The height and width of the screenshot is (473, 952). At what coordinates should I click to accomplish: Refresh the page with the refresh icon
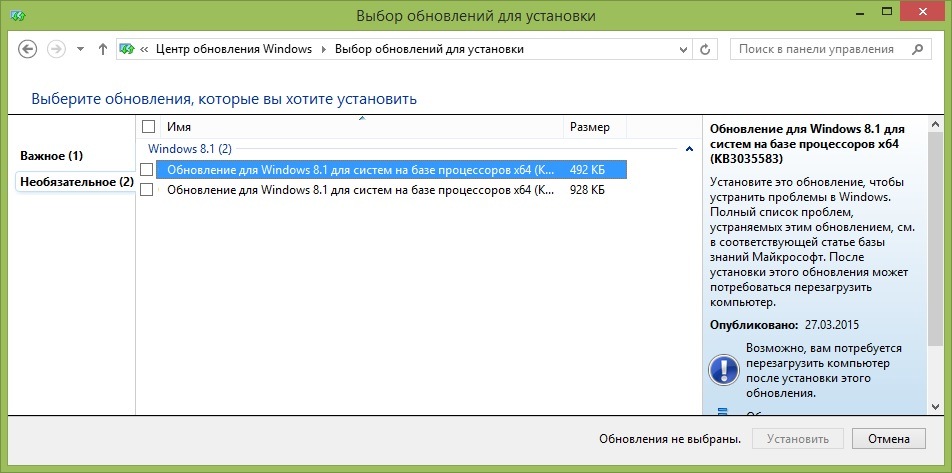coord(705,50)
